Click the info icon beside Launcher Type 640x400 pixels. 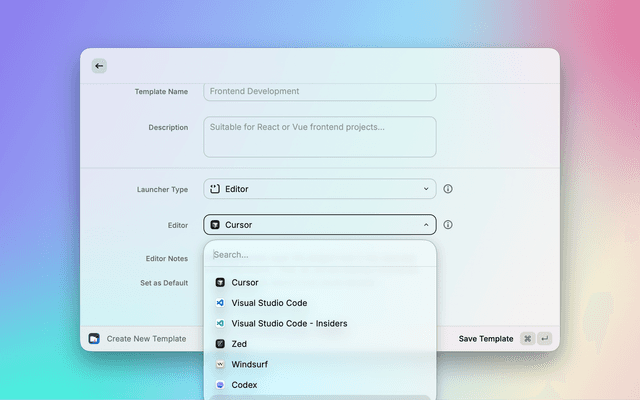click(x=448, y=189)
